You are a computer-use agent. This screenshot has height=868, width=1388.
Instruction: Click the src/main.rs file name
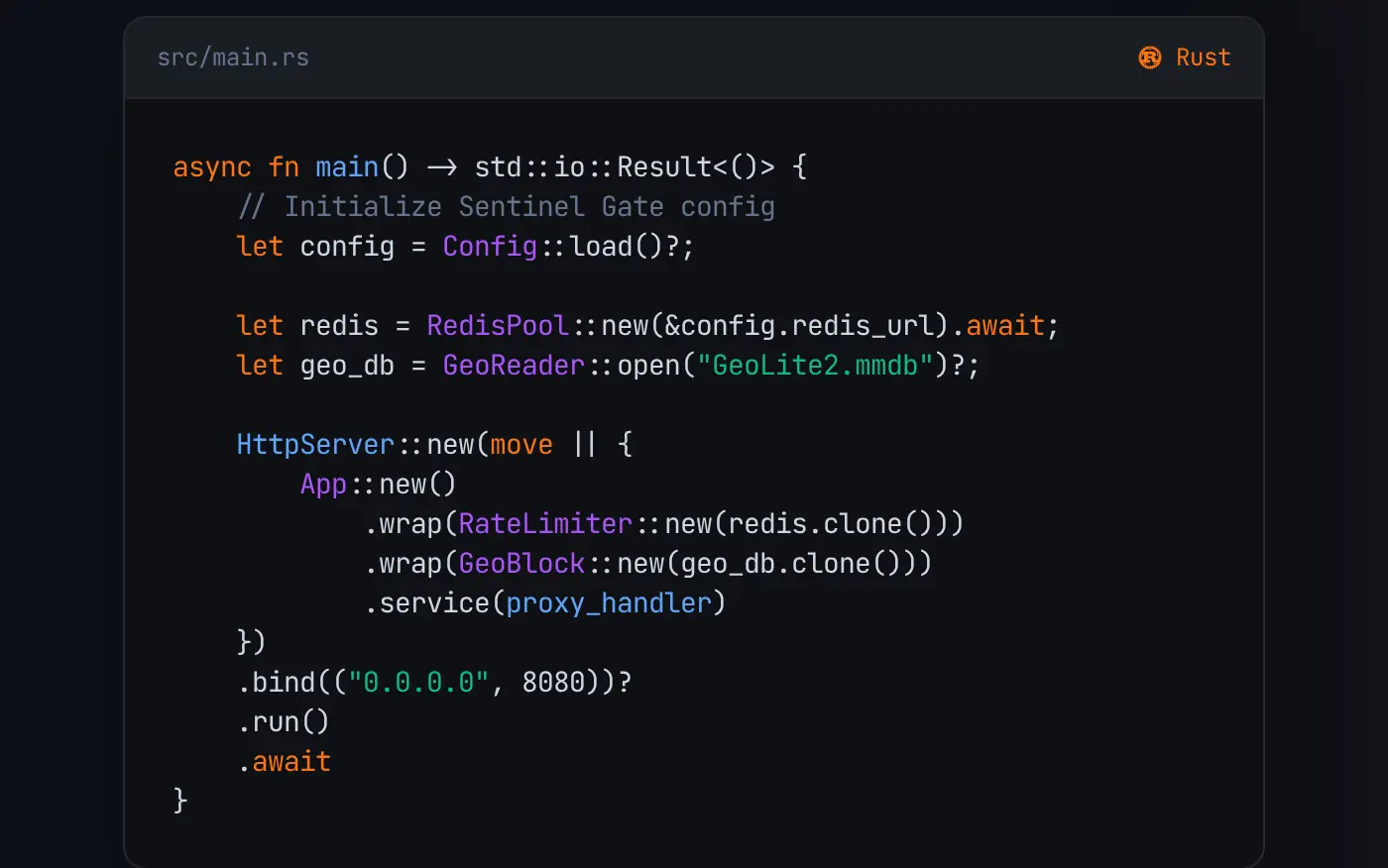(x=233, y=57)
